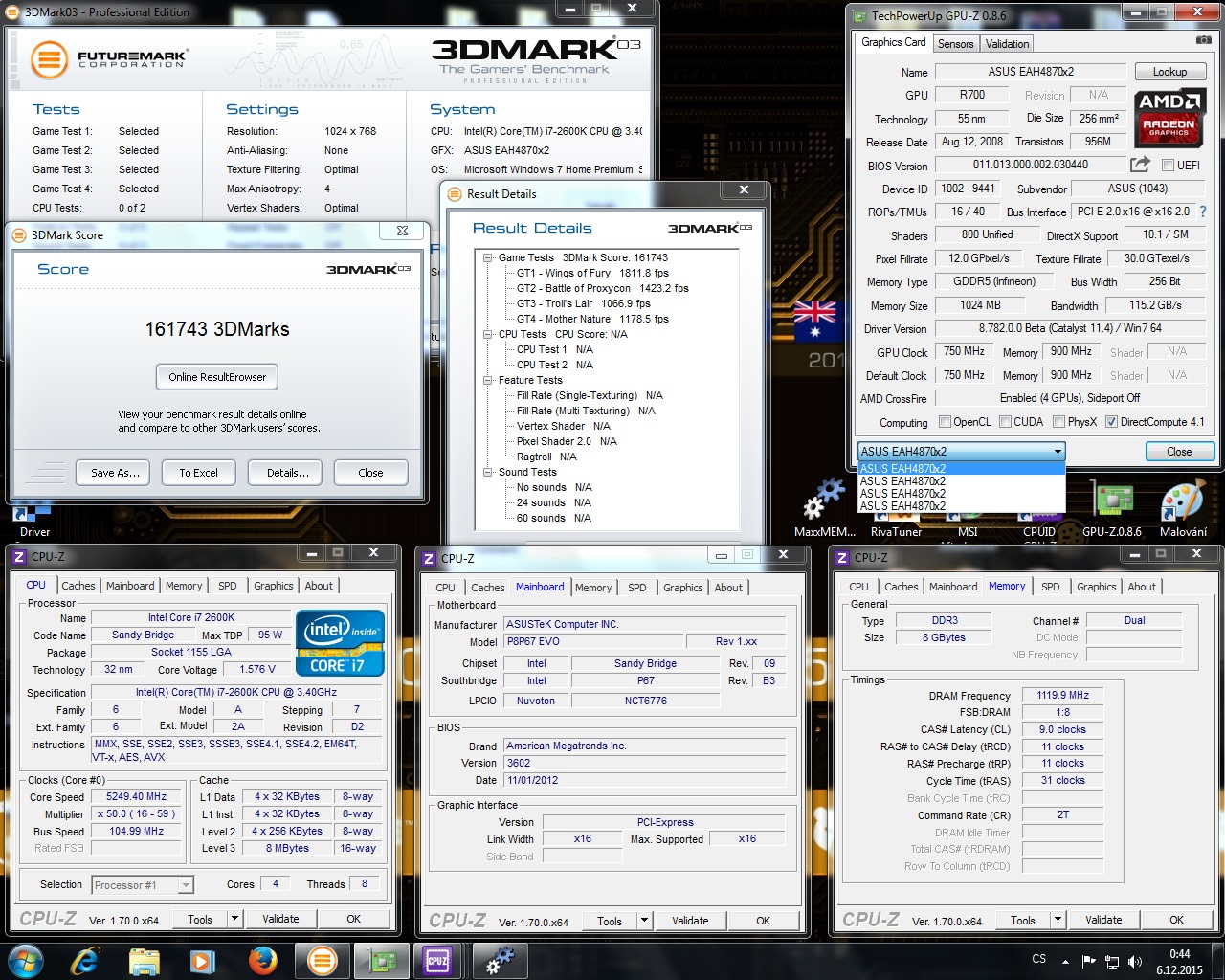Open Windows Explorer from the taskbar
The height and width of the screenshot is (980, 1225).
[145, 960]
